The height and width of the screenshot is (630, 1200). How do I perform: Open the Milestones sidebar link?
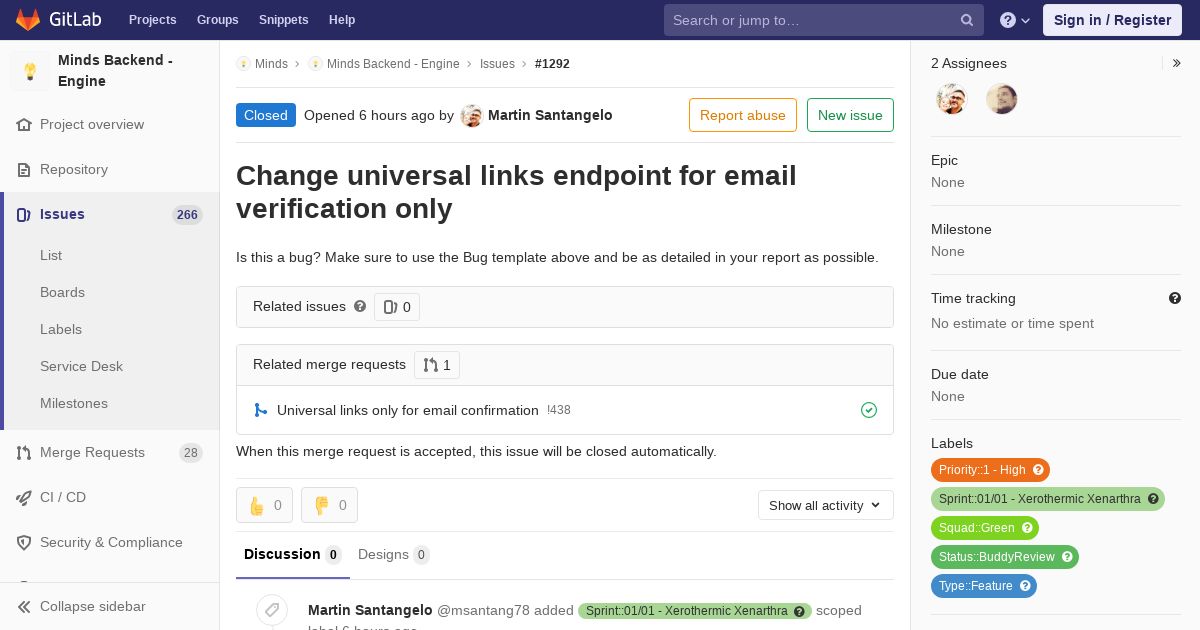point(74,403)
